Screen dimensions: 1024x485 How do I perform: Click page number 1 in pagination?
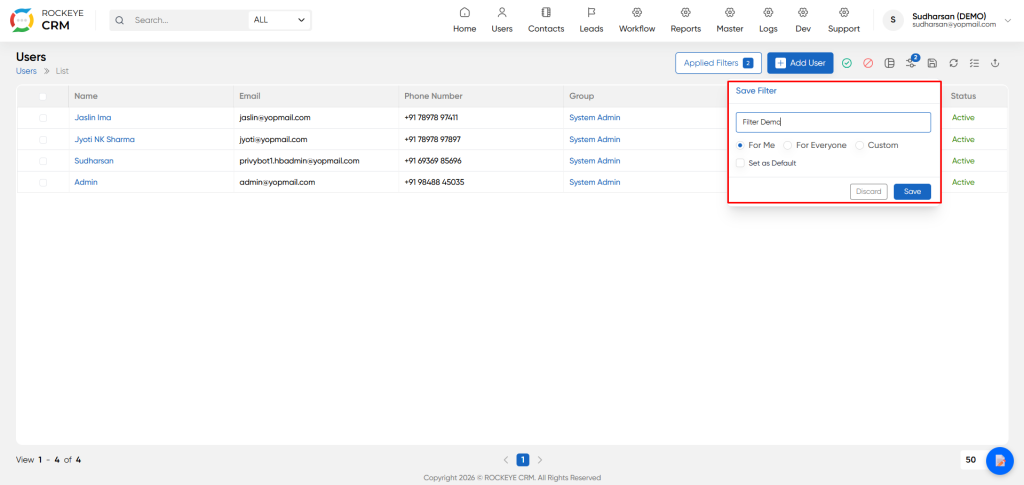coord(522,460)
